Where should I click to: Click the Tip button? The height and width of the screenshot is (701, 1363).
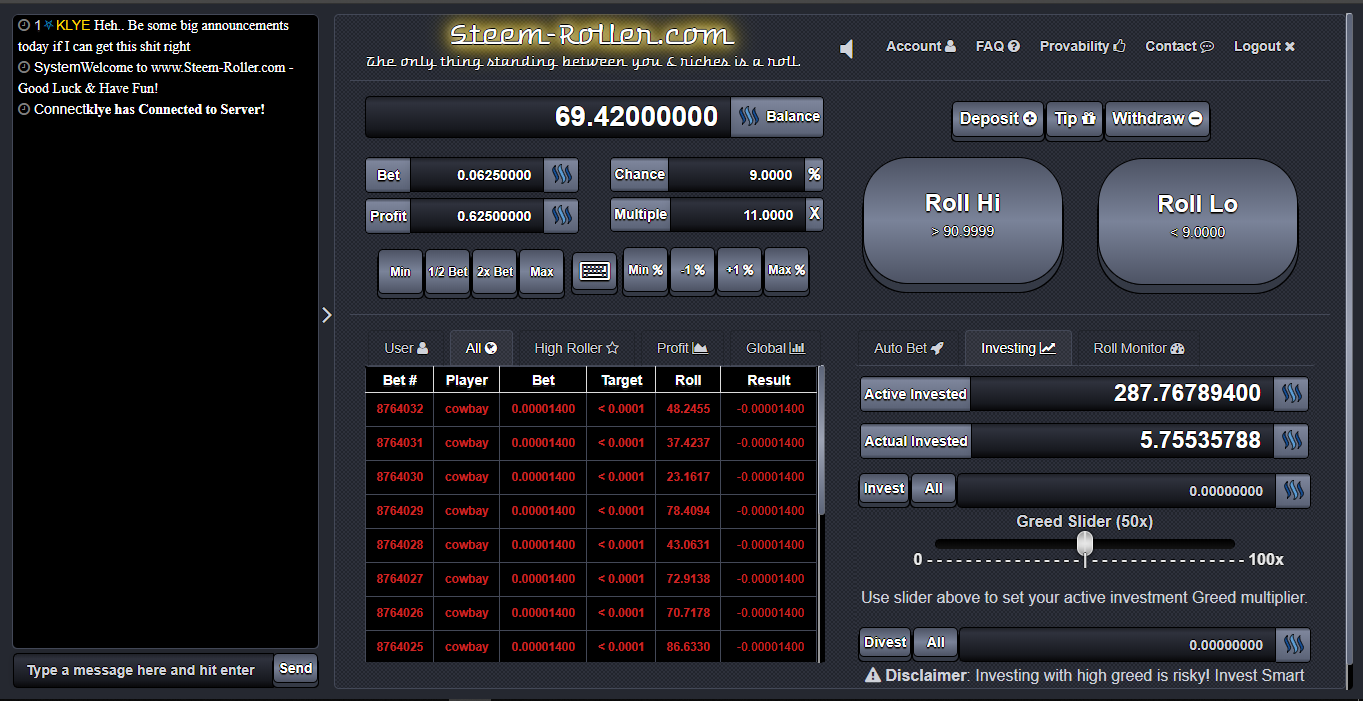pos(1075,119)
